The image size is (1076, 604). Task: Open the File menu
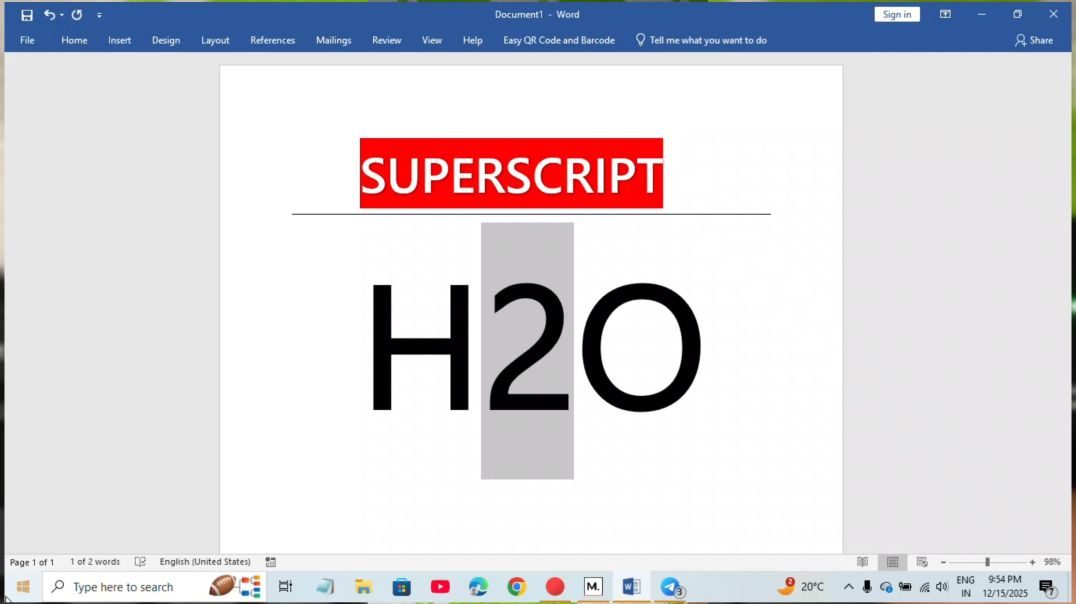coord(26,40)
